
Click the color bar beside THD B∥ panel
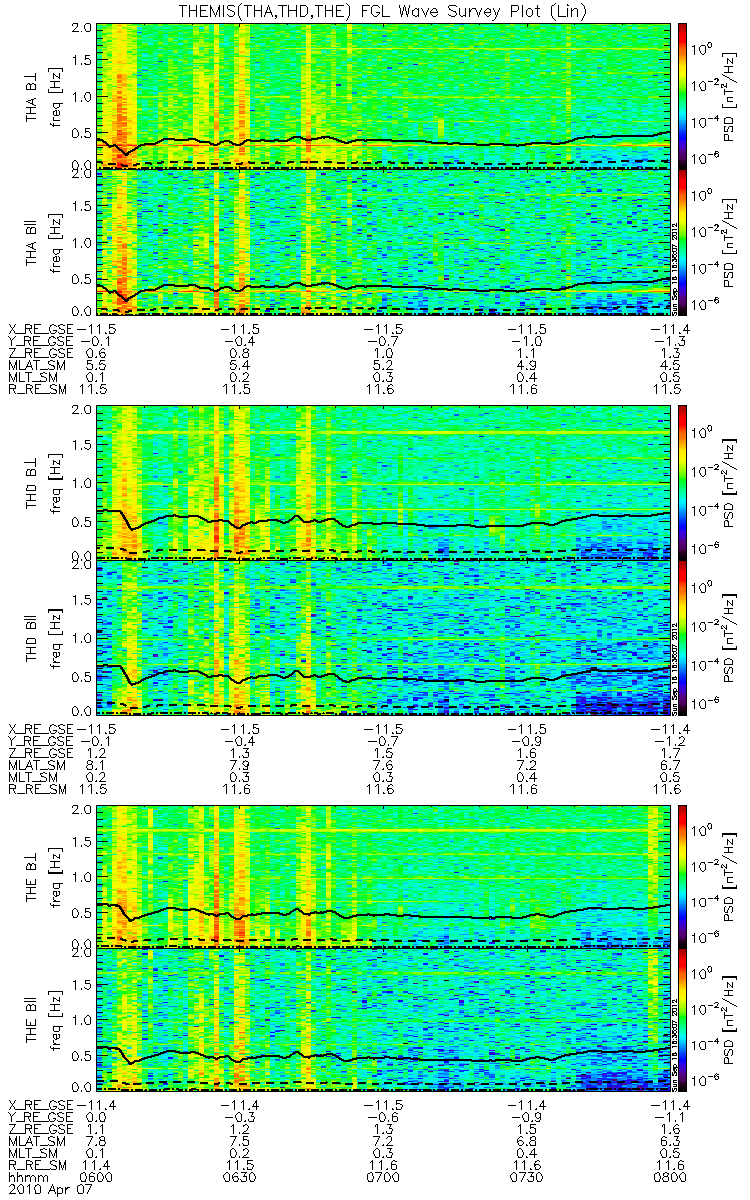coord(684,636)
